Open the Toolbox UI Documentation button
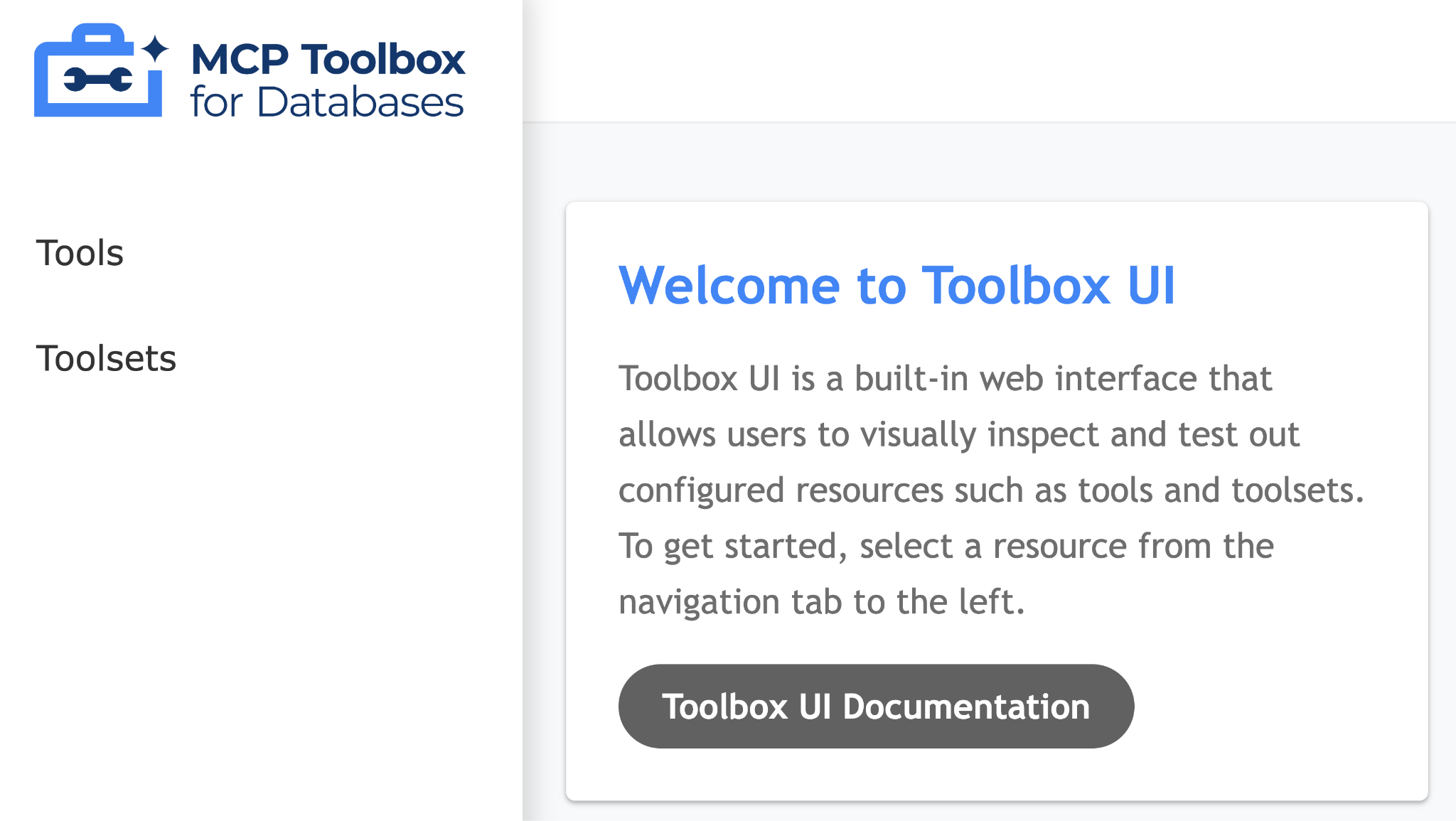Screen dimensions: 1456x821 point(875,707)
